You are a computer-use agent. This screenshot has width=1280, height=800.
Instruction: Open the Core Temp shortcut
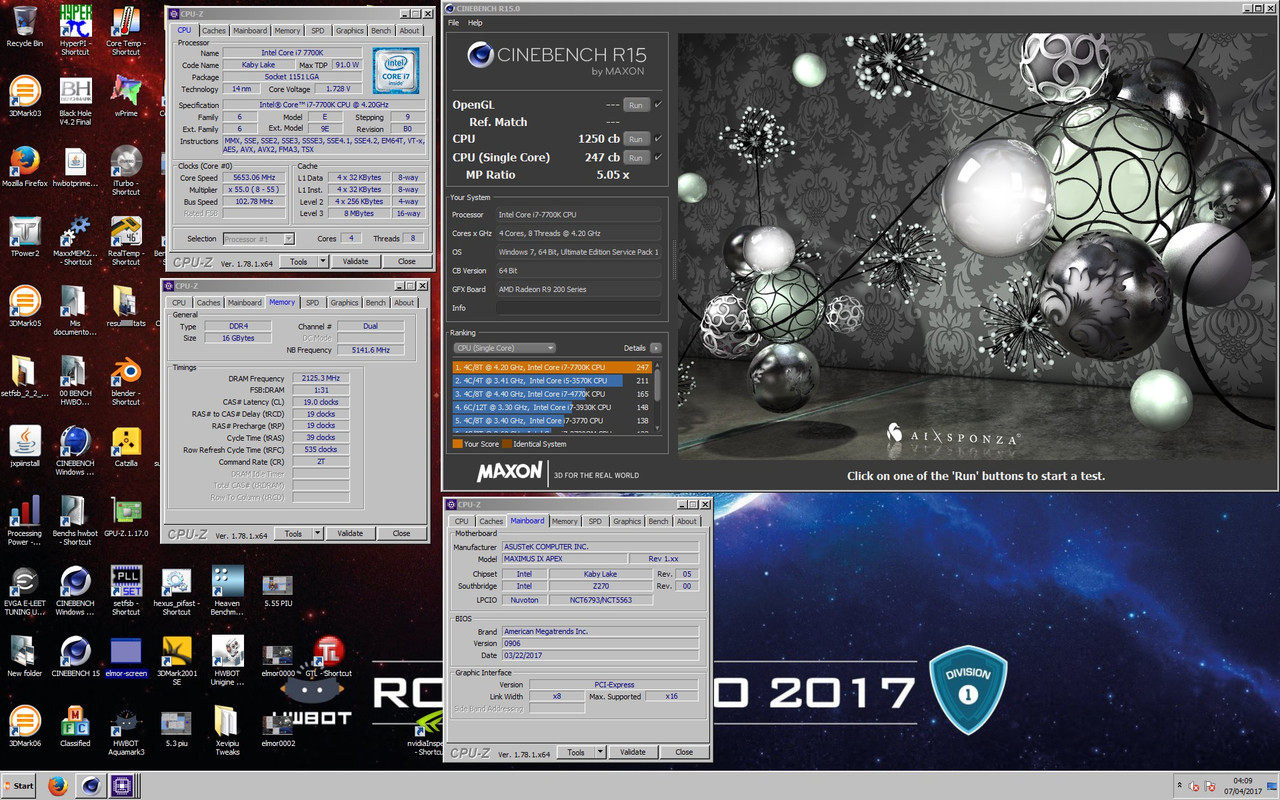coord(125,28)
